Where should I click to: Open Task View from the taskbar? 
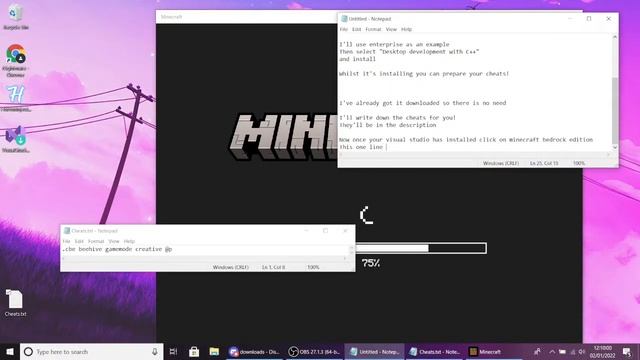(173, 351)
